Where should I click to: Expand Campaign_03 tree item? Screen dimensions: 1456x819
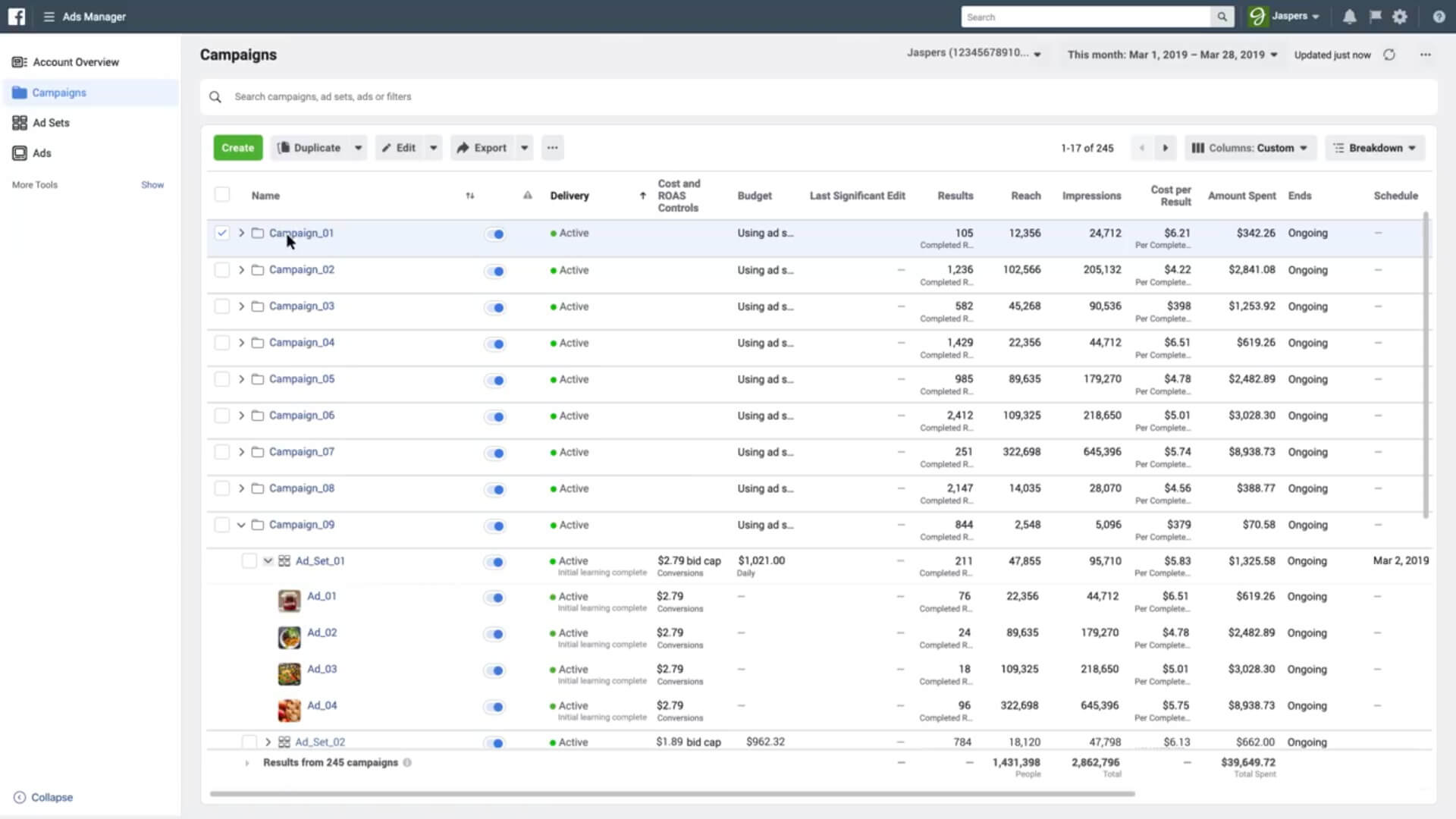[241, 306]
